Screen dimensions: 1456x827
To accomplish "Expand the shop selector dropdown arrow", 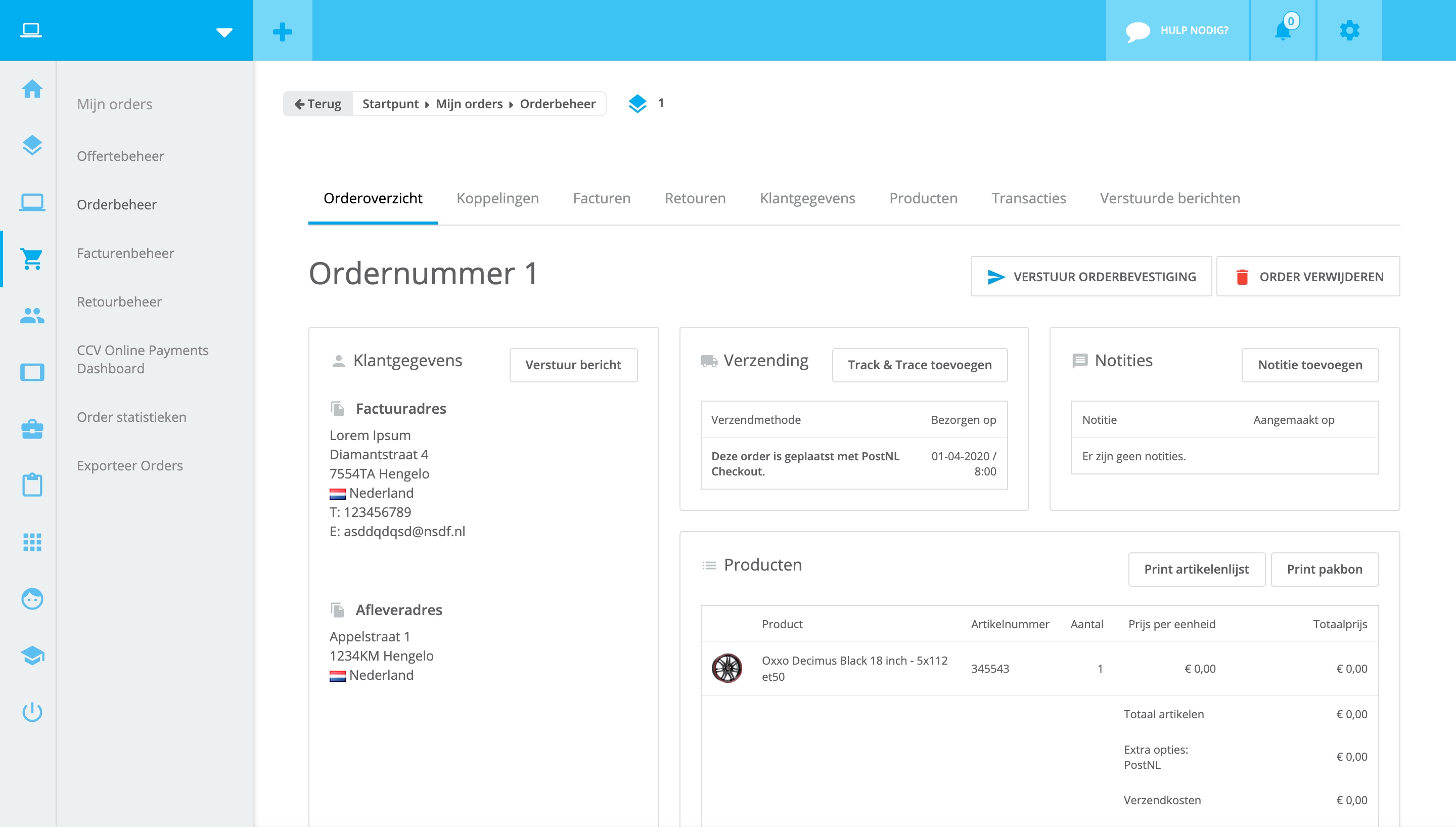I will (x=224, y=32).
